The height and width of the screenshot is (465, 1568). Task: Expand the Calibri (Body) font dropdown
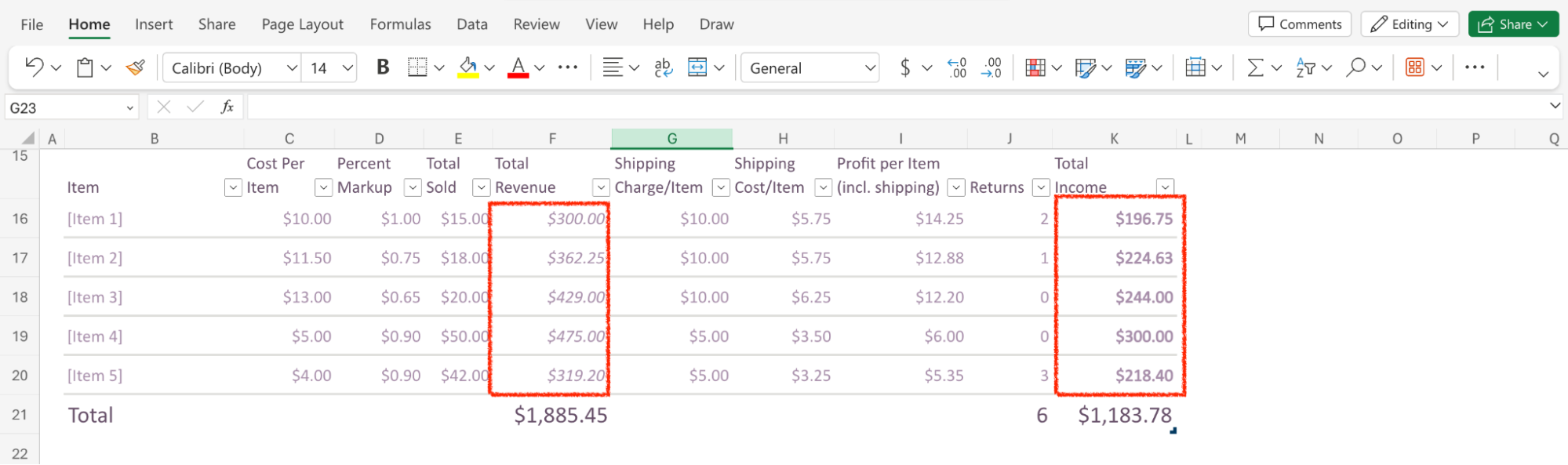292,68
